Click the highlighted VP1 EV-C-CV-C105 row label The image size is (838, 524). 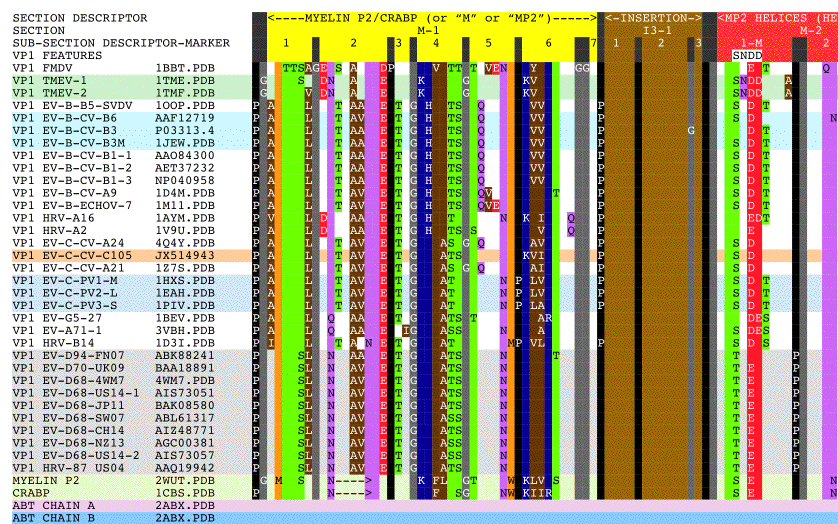pos(72,255)
